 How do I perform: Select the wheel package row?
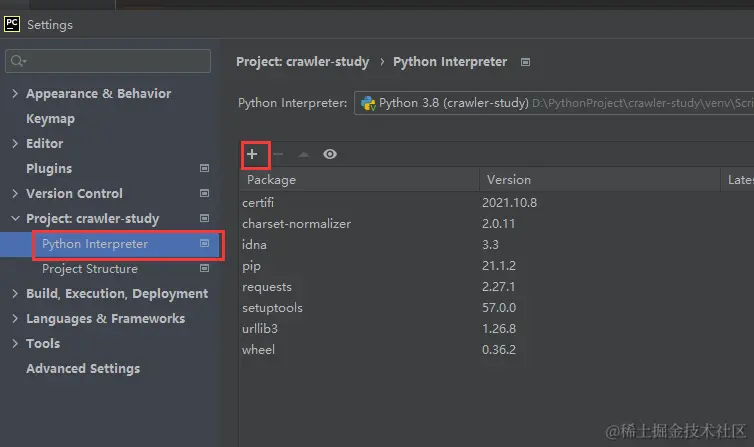496,349
